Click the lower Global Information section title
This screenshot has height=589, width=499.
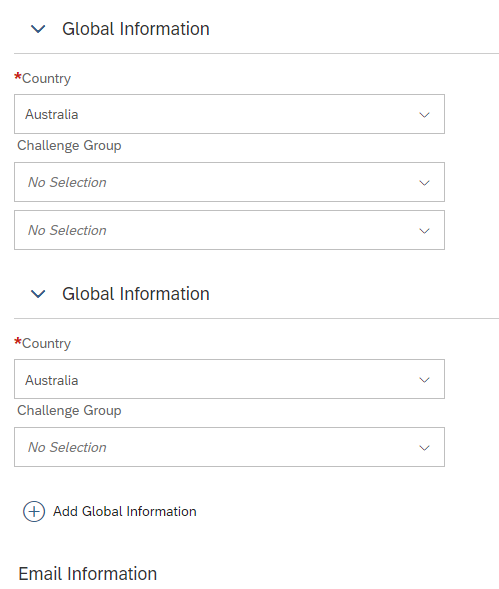(x=136, y=294)
